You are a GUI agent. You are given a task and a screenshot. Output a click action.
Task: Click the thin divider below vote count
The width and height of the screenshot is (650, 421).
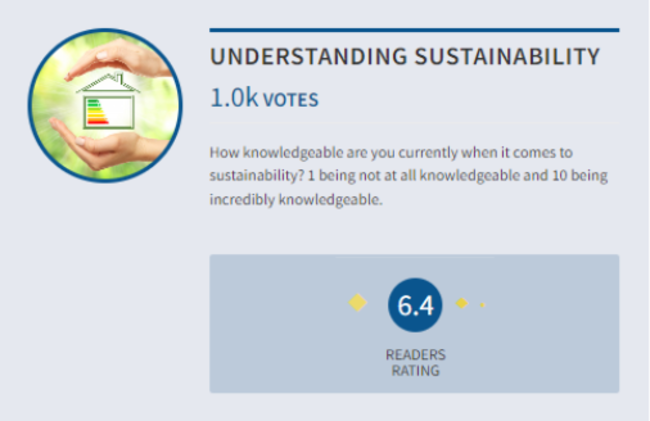pos(414,125)
